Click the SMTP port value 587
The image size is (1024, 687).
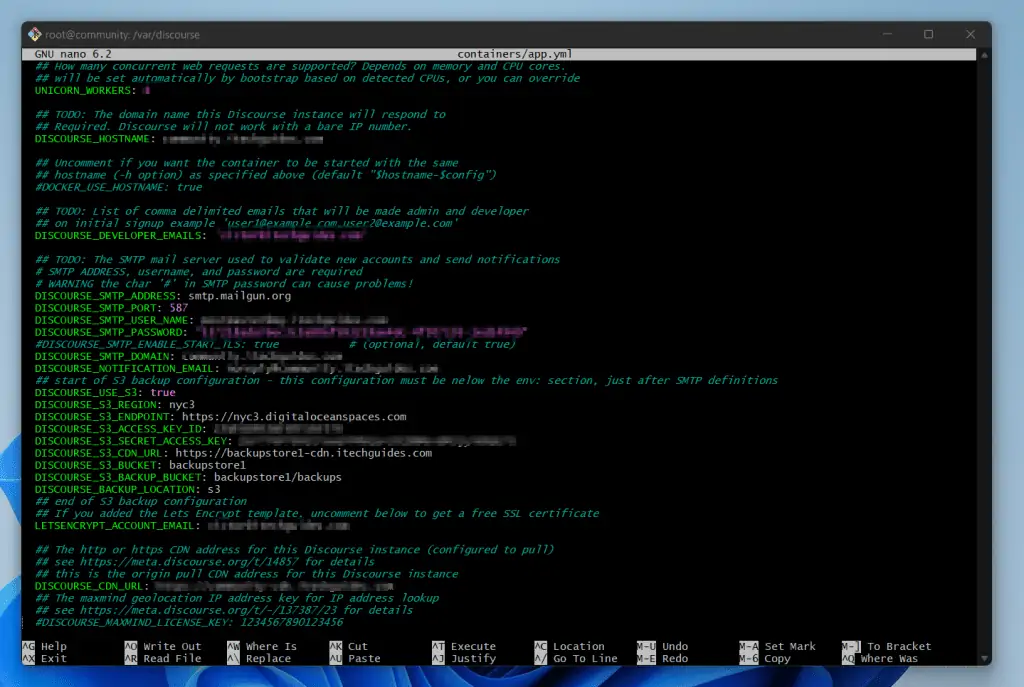(178, 308)
